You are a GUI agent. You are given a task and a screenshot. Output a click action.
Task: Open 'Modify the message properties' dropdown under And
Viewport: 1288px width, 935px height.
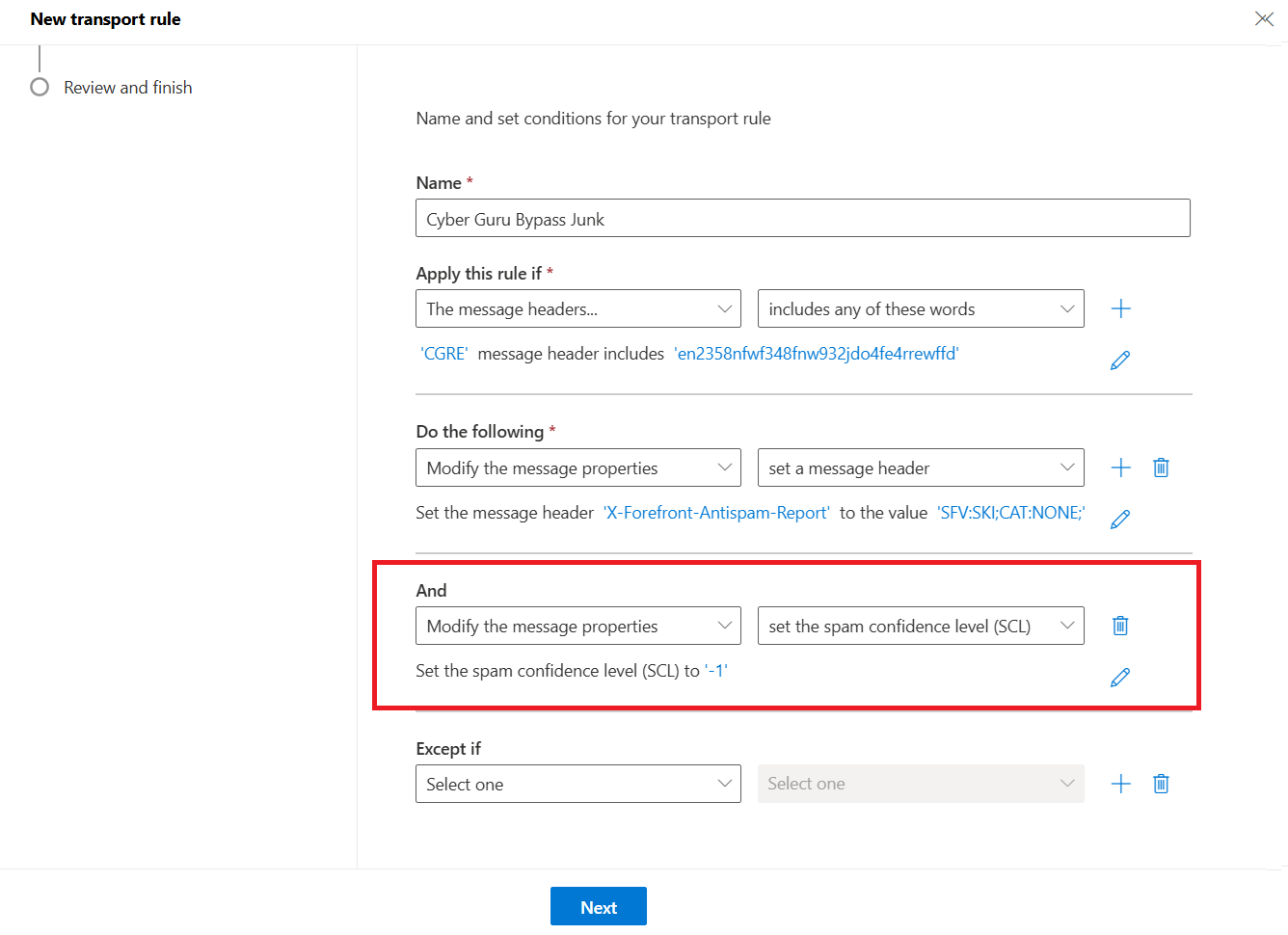578,626
